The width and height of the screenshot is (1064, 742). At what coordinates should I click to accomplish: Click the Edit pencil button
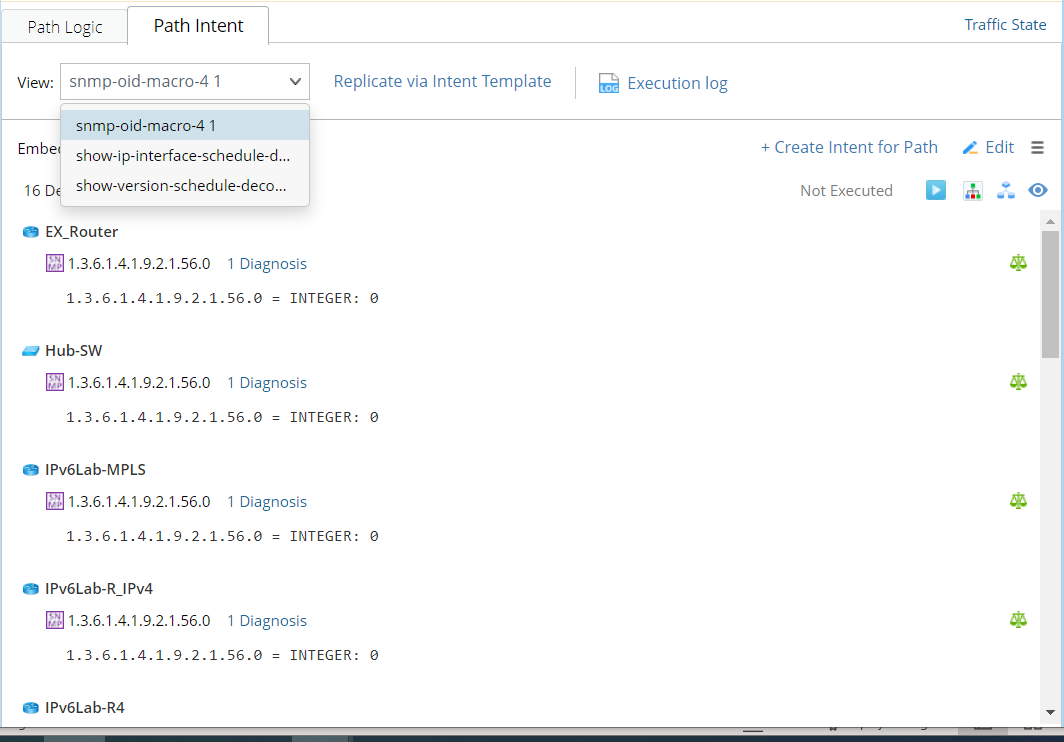989,147
